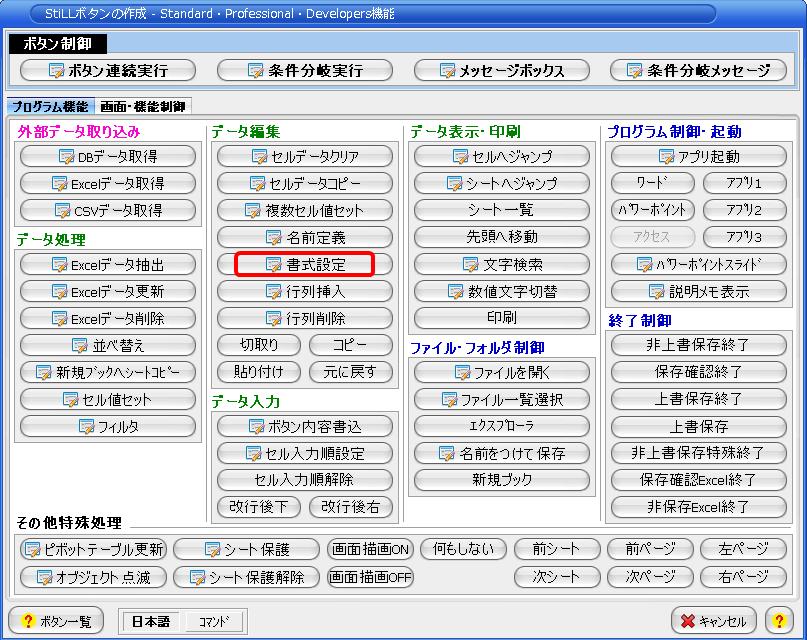This screenshot has width=807, height=640.
Task: Select the セル値セット button
Action: coord(108,399)
